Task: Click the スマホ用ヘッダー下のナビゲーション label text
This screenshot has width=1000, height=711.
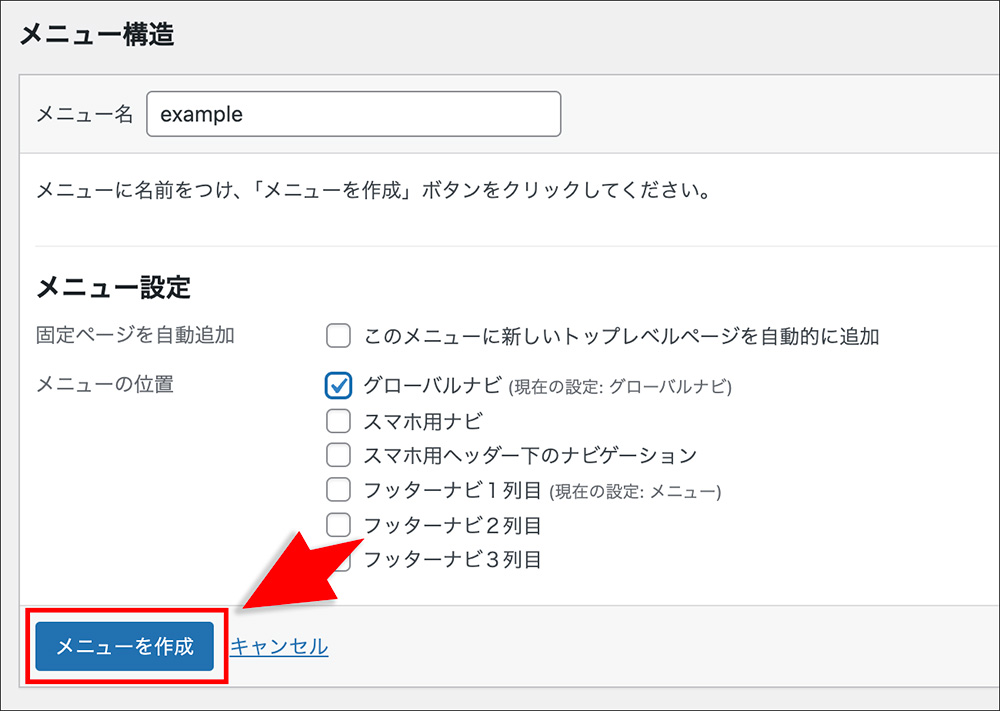Action: coord(530,455)
